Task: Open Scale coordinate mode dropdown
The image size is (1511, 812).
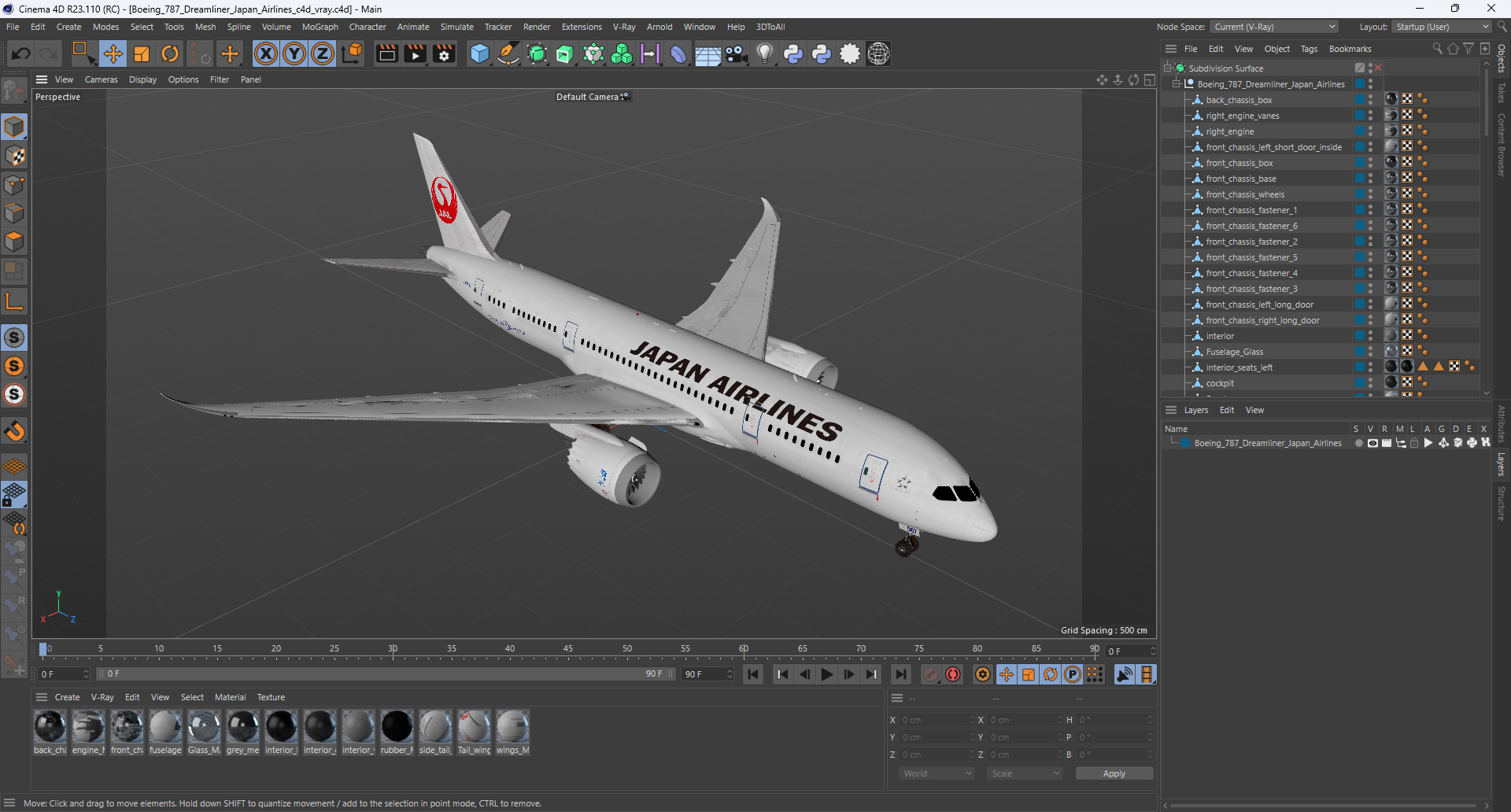Action: pyautogui.click(x=1025, y=773)
